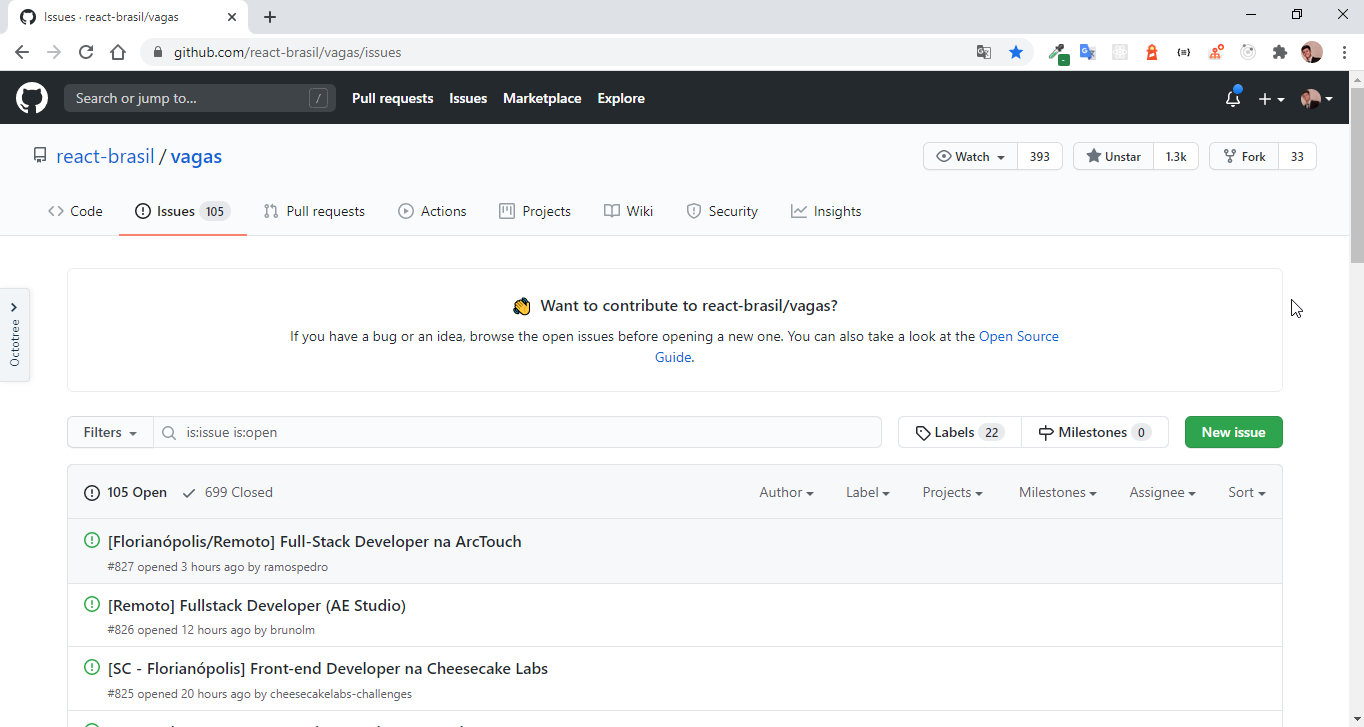Open the Filters dropdown

[x=110, y=432]
